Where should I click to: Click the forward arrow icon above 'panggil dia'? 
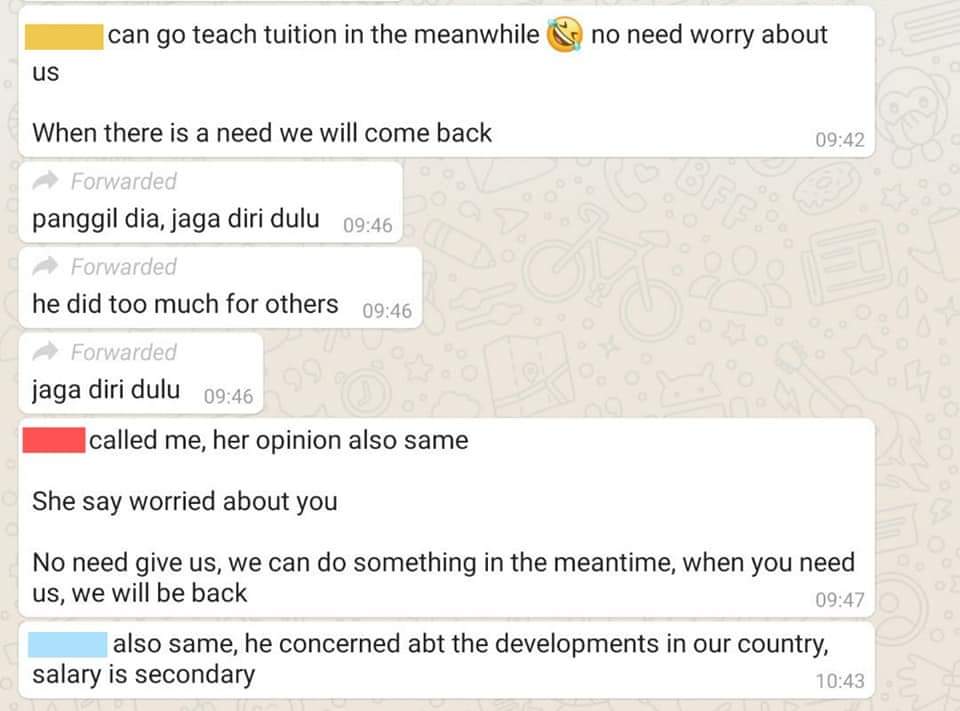pos(45,181)
